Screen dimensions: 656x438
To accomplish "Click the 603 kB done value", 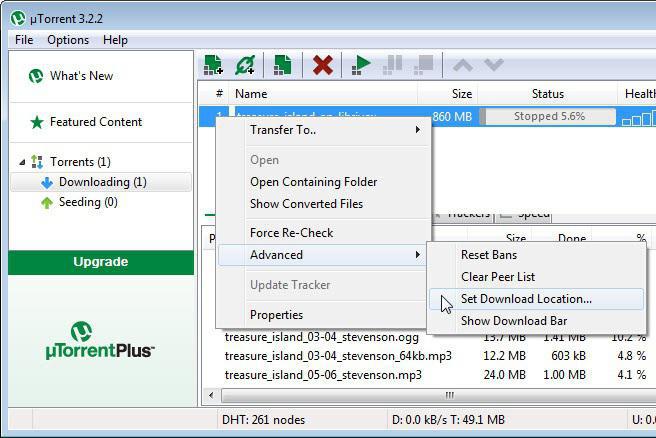I will (x=568, y=356).
